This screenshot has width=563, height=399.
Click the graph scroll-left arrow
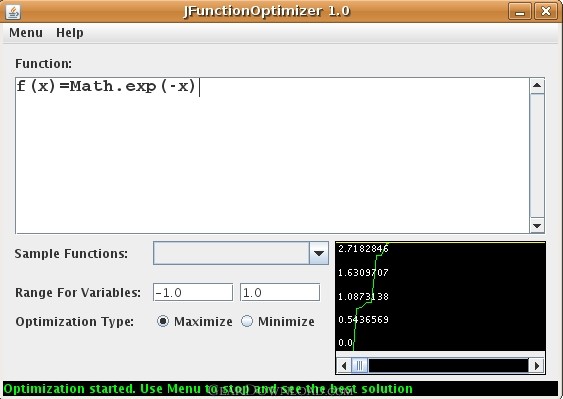click(x=344, y=366)
